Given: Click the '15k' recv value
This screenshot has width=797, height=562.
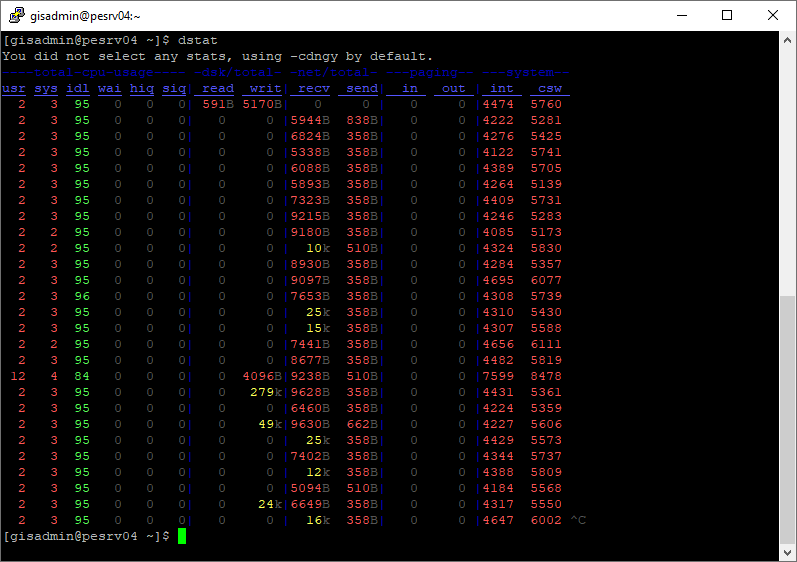Looking at the screenshot, I should (318, 328).
